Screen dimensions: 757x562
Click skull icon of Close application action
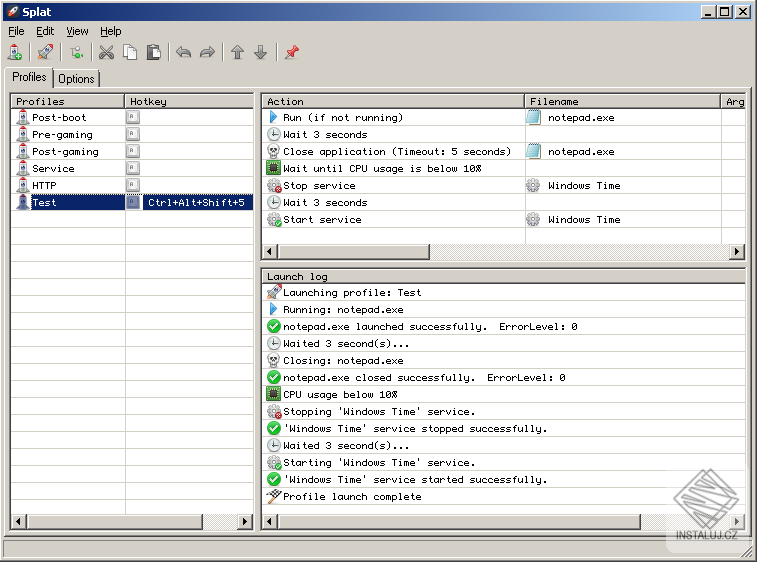click(x=273, y=151)
